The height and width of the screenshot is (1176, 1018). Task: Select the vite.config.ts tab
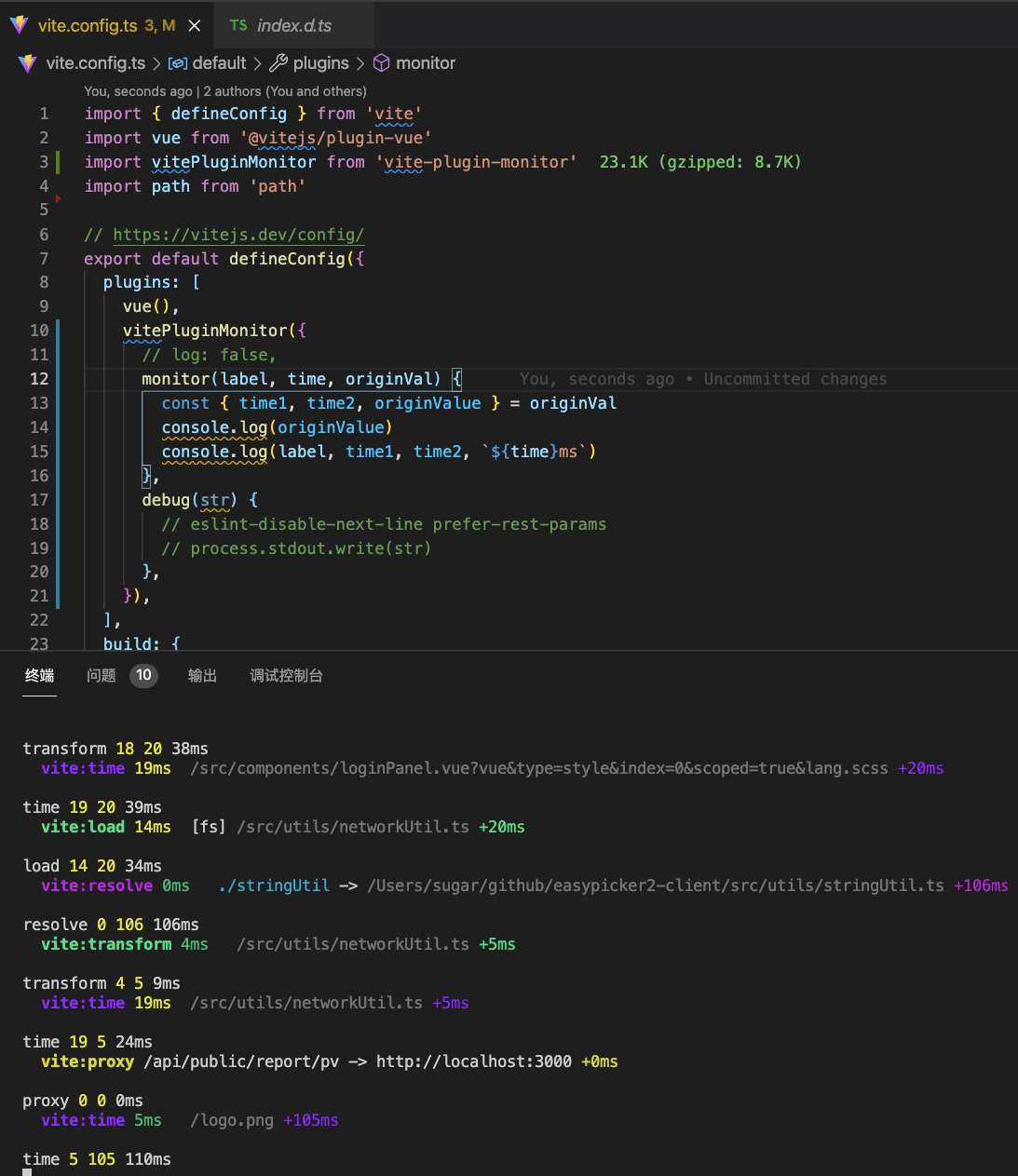pos(106,25)
